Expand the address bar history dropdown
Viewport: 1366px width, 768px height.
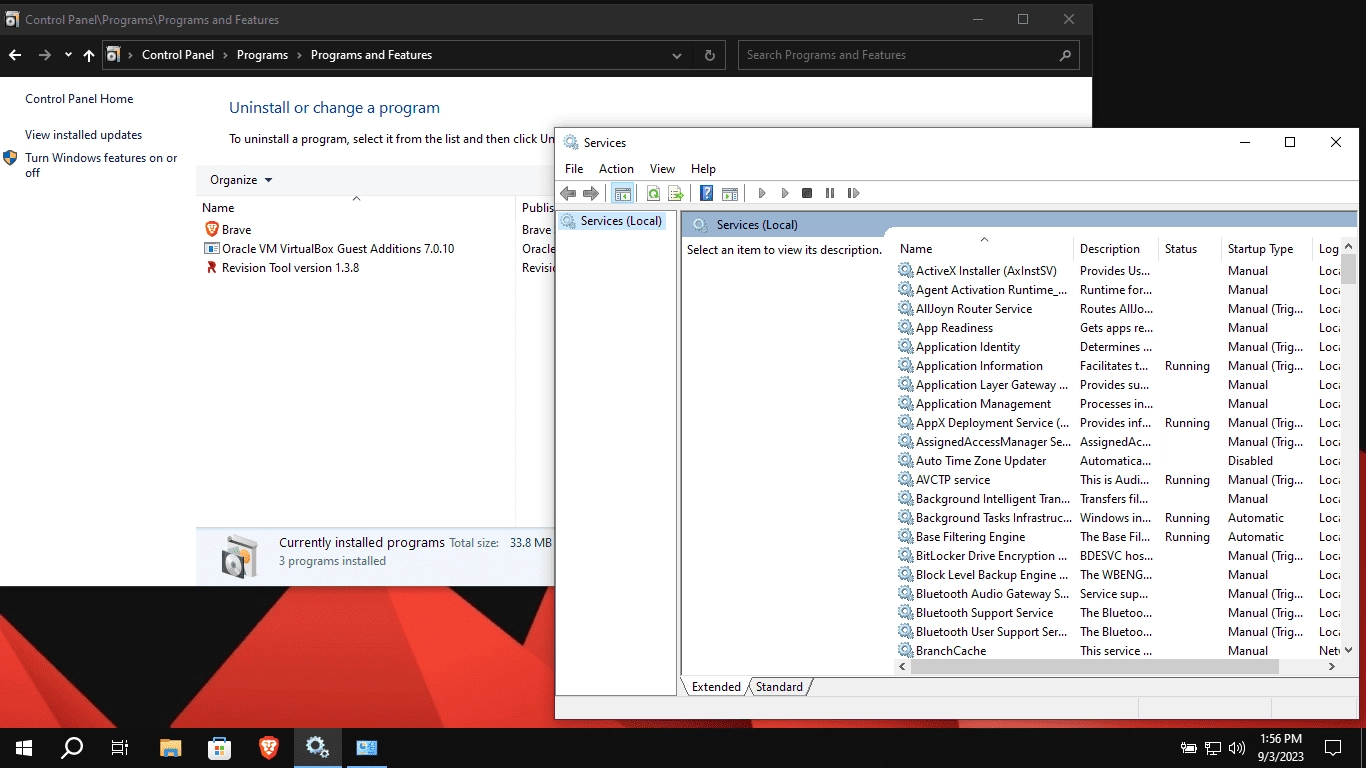point(677,55)
